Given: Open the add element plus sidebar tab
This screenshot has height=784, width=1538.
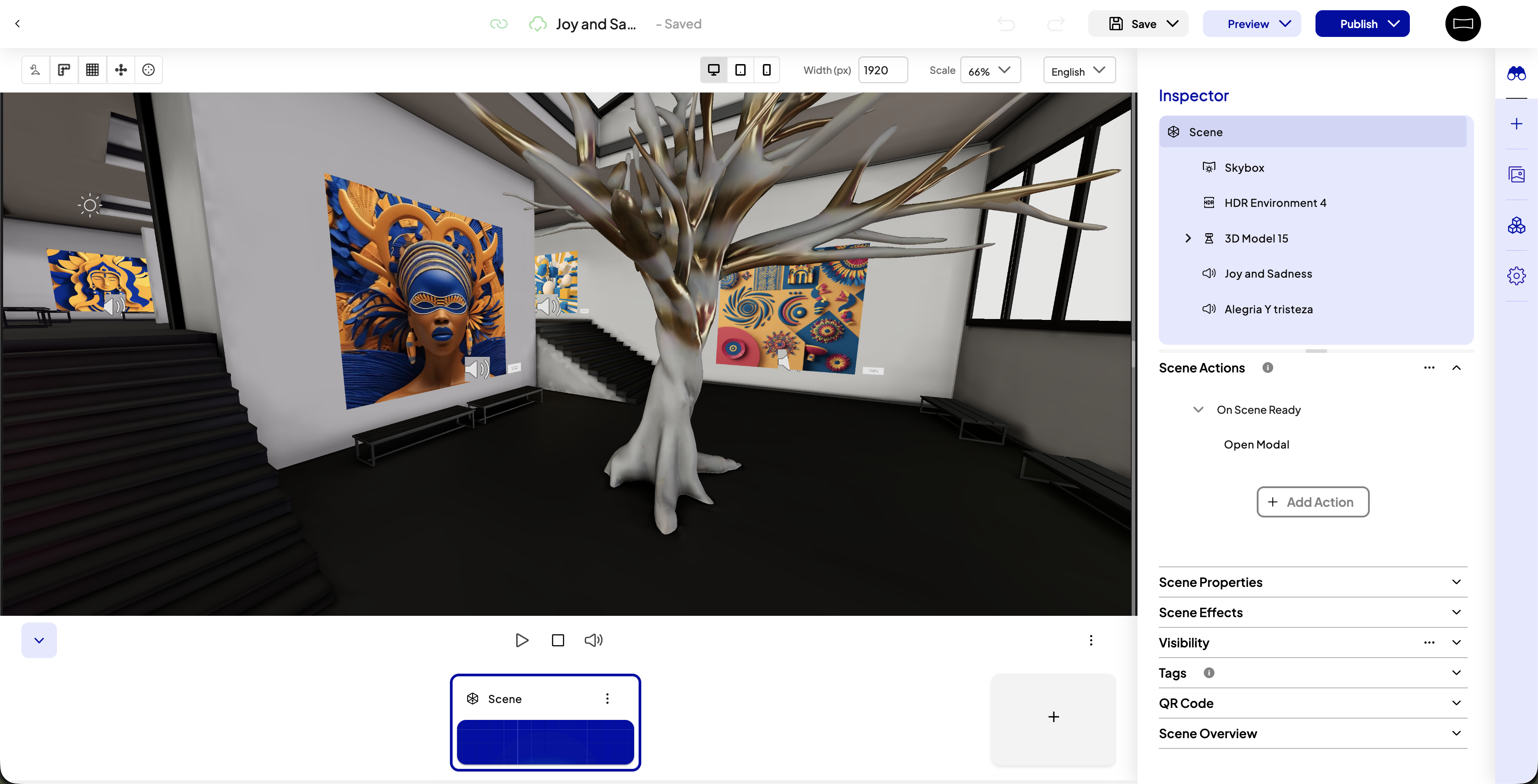Looking at the screenshot, I should (1516, 124).
